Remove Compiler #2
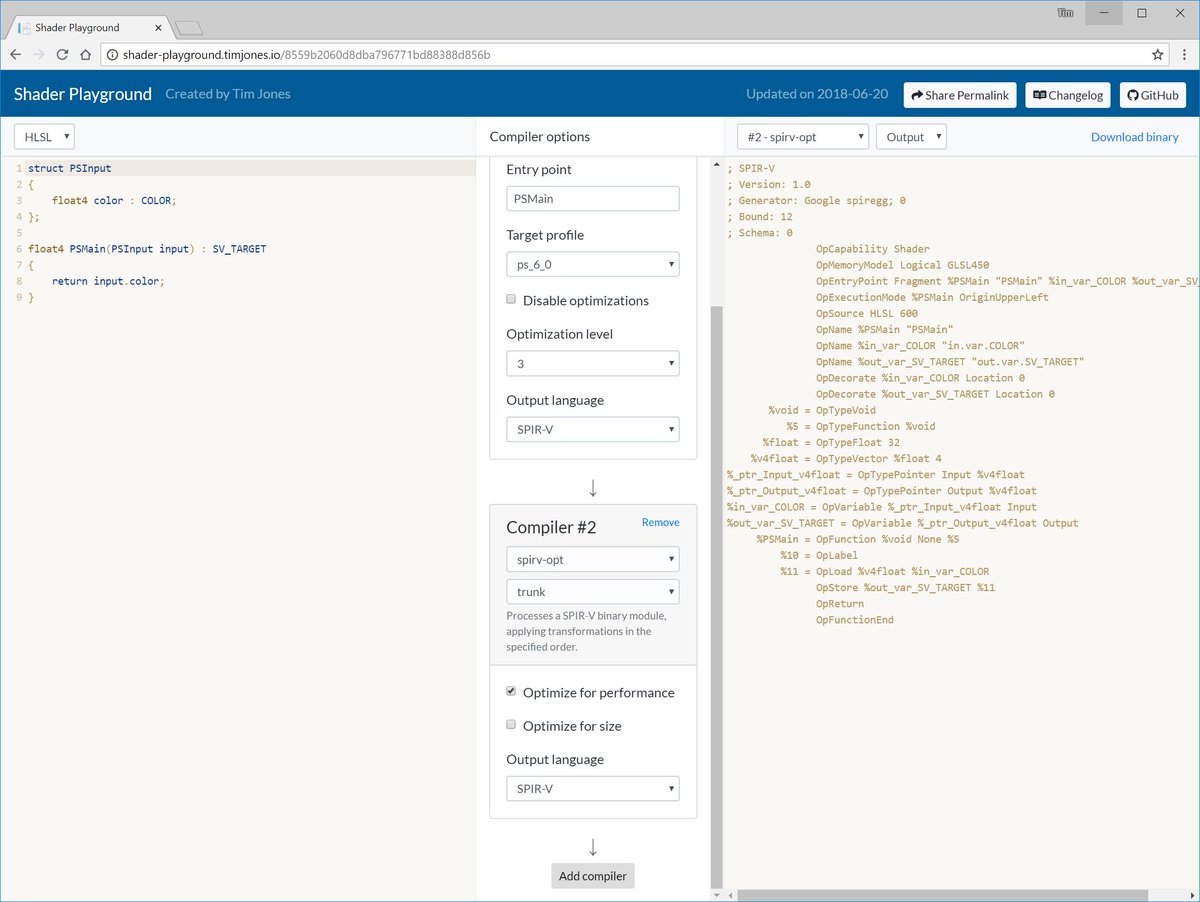Image resolution: width=1200 pixels, height=902 pixels. tap(660, 522)
